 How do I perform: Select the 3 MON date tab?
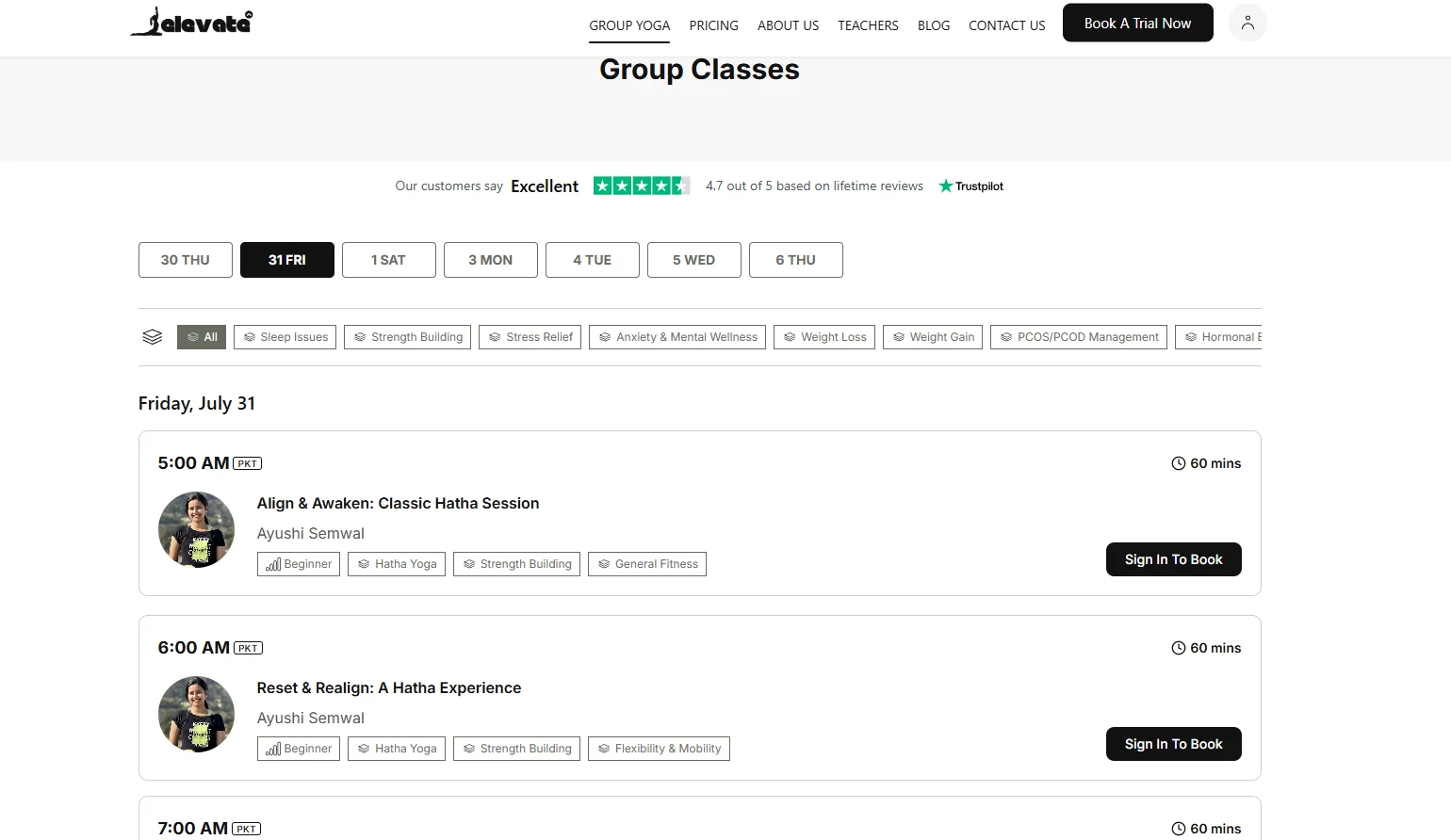click(x=490, y=260)
